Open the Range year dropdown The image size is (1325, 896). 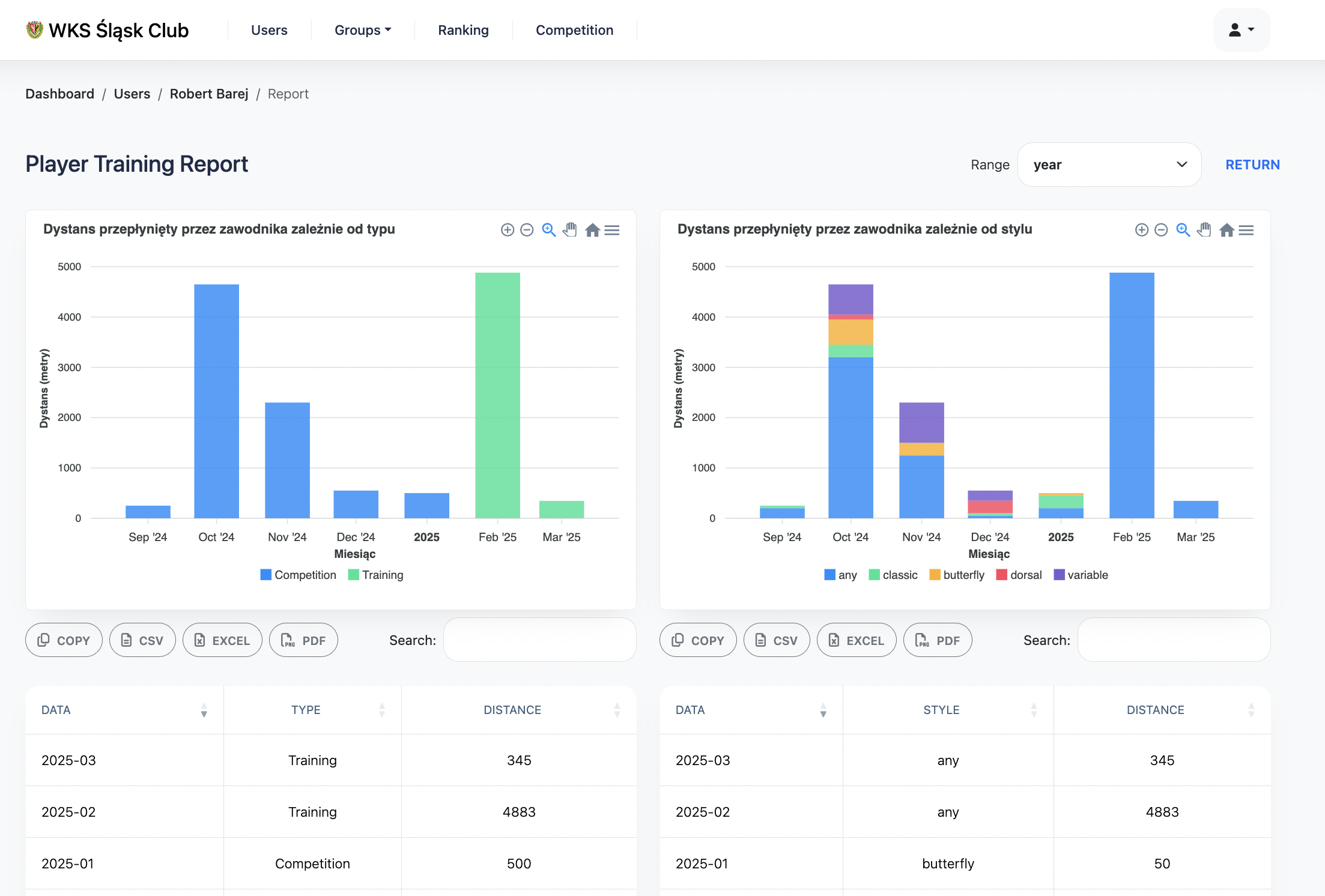(1109, 165)
